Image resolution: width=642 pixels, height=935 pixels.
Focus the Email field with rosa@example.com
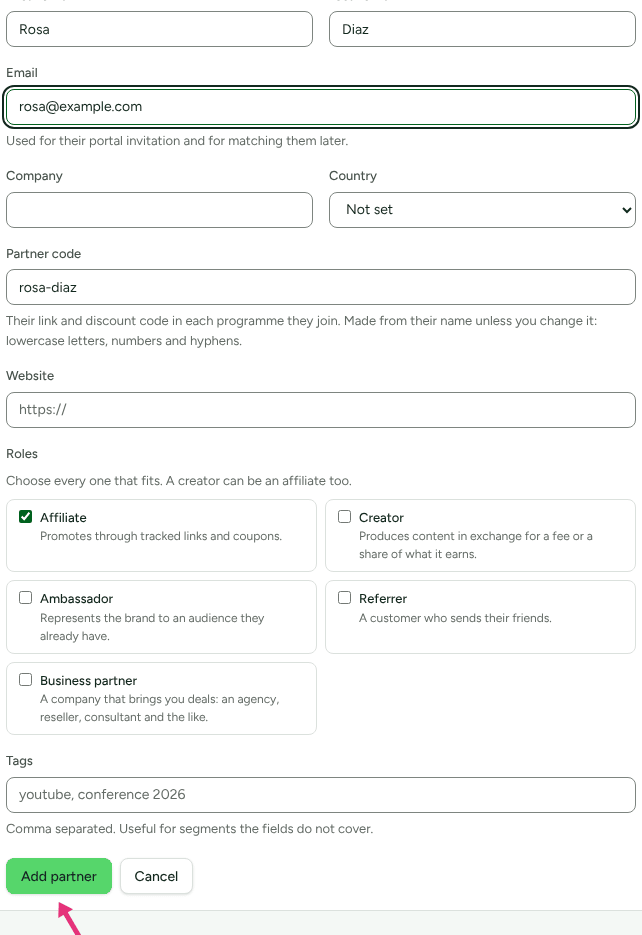click(x=321, y=107)
